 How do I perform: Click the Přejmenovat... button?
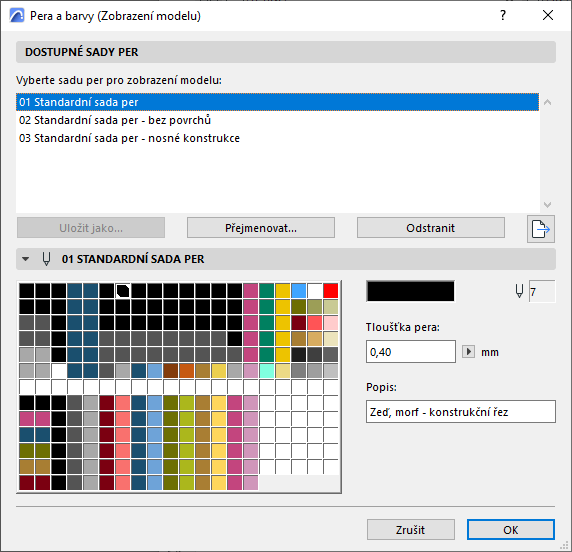[261, 228]
